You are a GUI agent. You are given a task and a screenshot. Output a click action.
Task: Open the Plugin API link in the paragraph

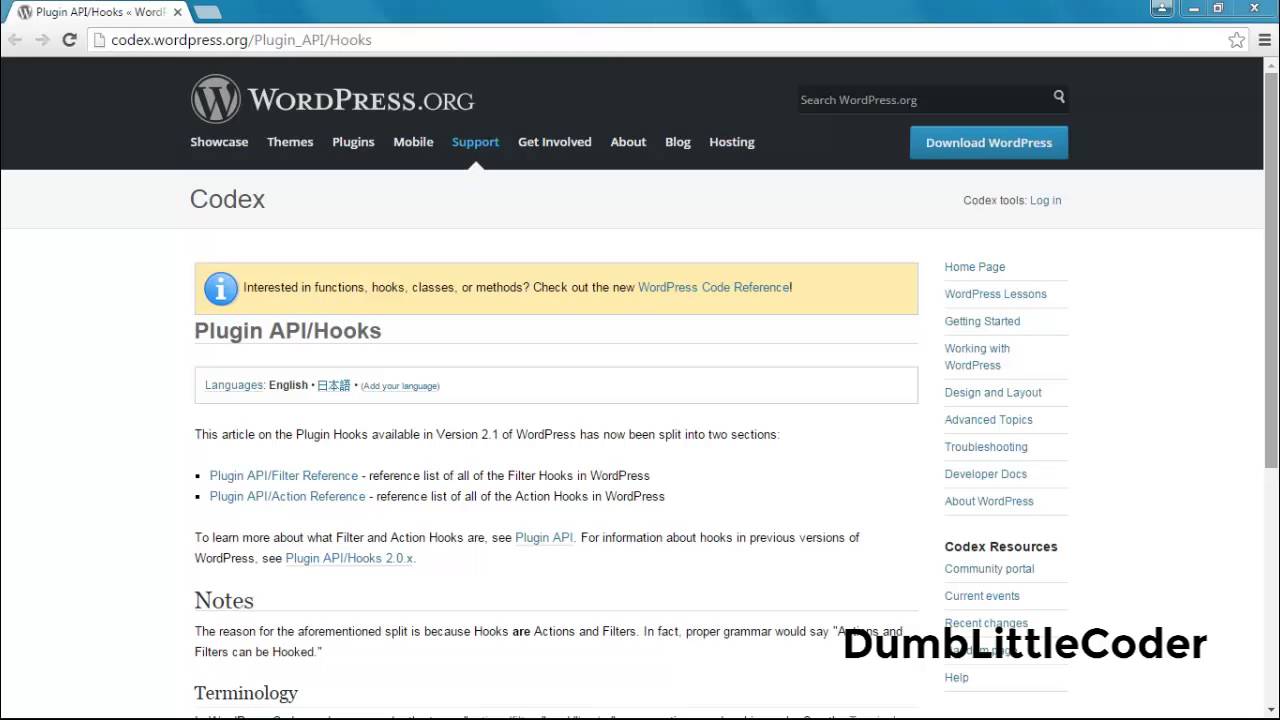[544, 537]
